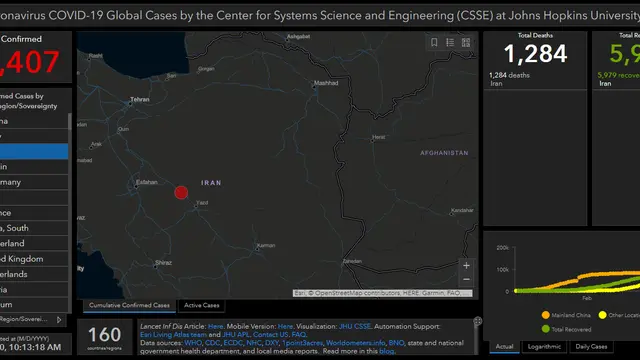Switch to the Active Cases tab
The height and width of the screenshot is (360, 640).
[x=202, y=305]
